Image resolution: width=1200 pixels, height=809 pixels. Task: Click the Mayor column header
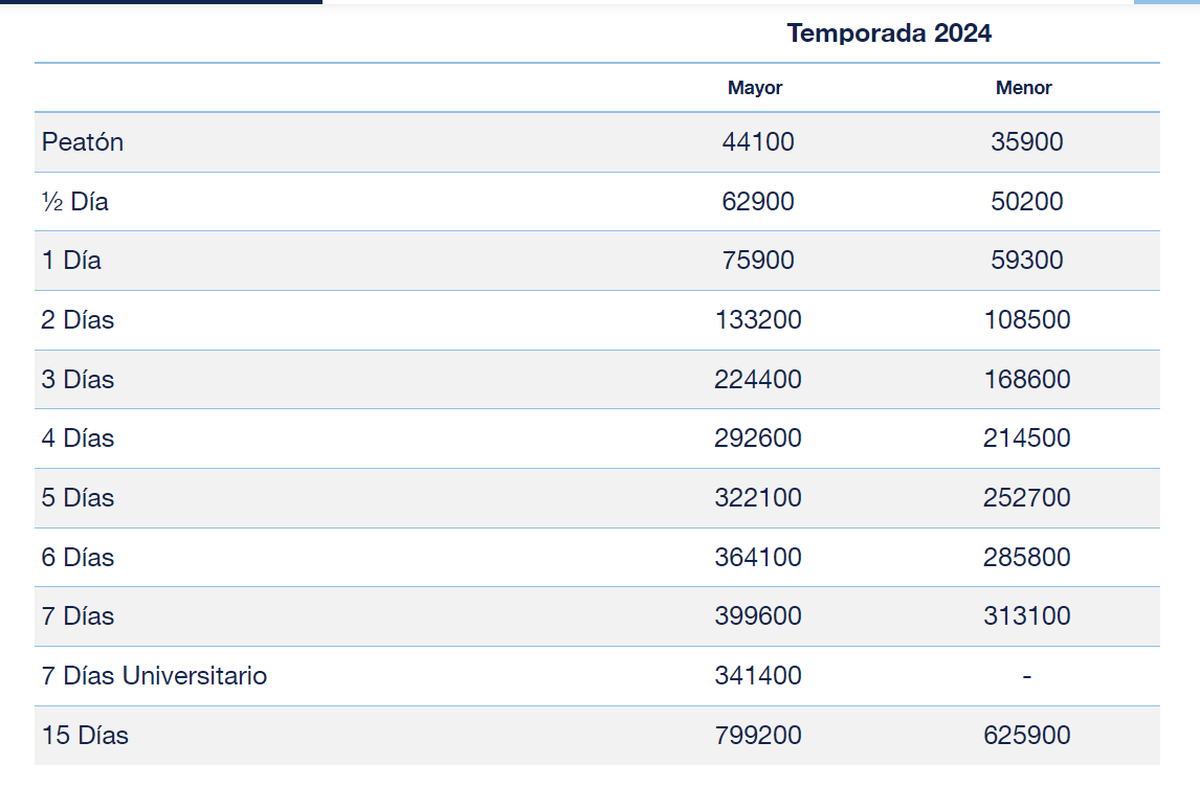(755, 88)
